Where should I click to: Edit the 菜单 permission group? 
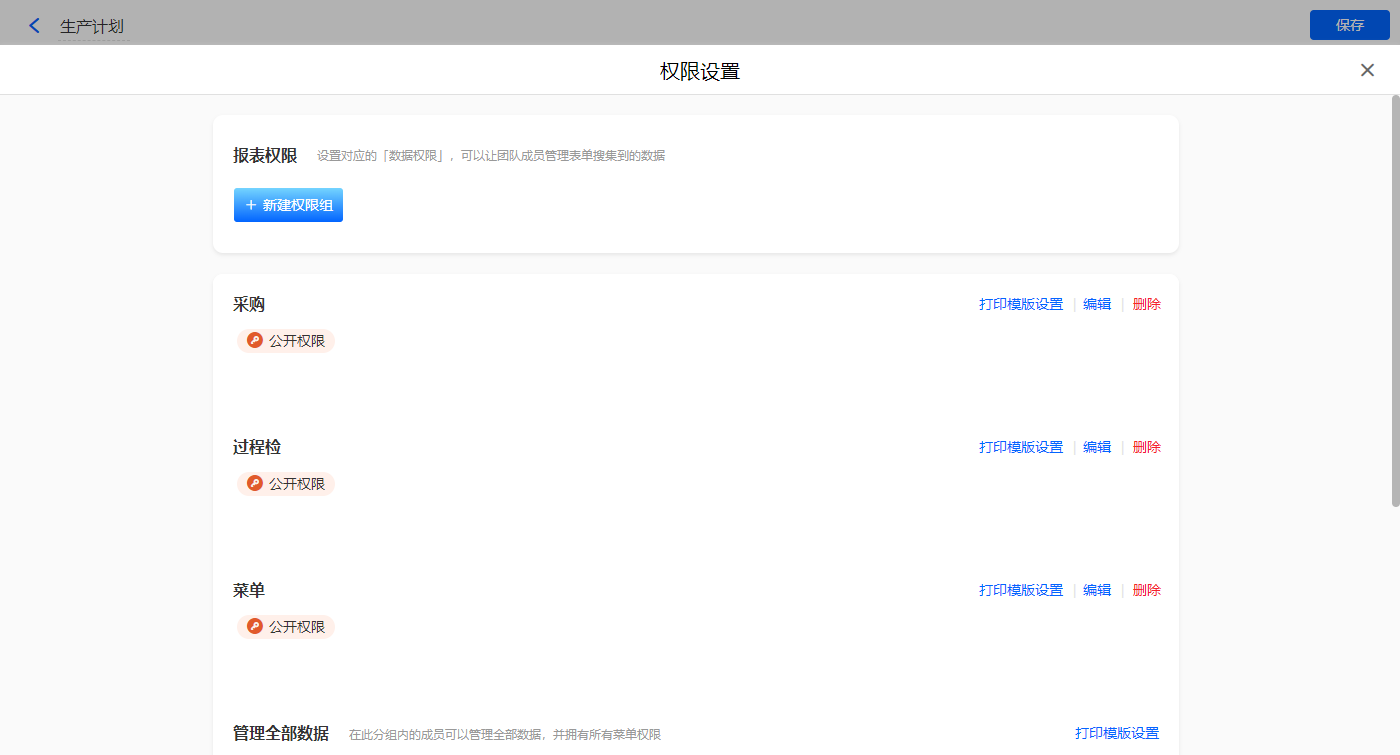click(x=1097, y=590)
